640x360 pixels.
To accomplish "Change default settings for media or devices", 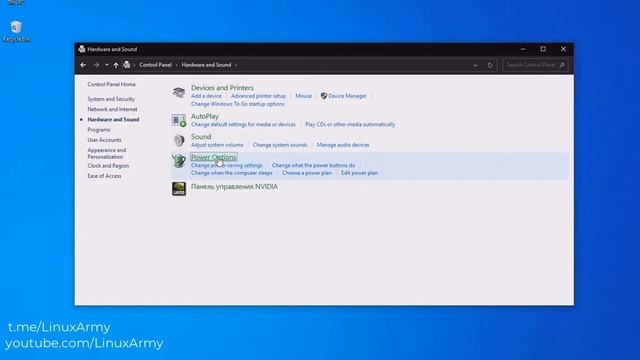I will point(243,124).
